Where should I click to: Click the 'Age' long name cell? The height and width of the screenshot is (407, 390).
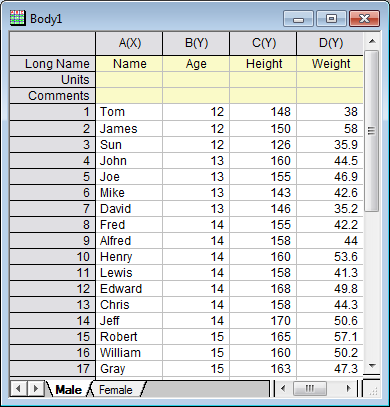pyautogui.click(x=196, y=64)
